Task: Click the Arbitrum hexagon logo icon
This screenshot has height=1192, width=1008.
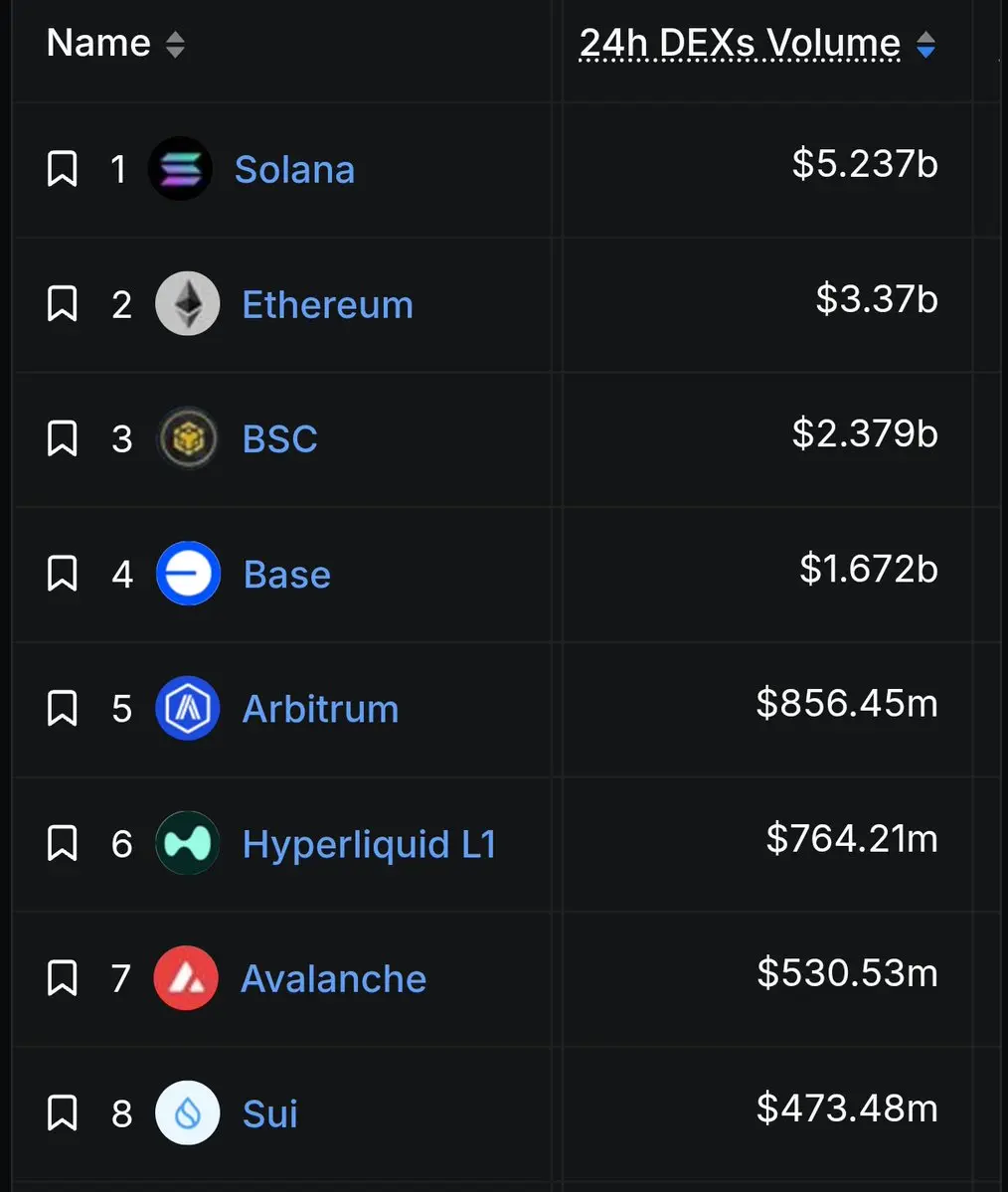Action: (188, 708)
